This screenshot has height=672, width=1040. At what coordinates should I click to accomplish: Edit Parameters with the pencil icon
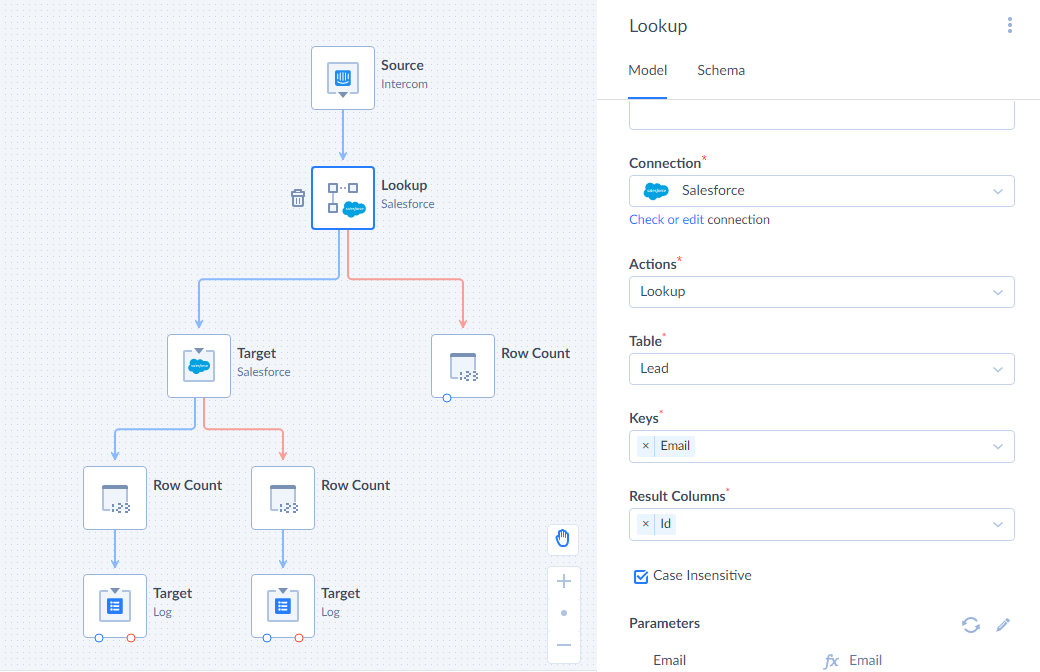coord(1003,624)
